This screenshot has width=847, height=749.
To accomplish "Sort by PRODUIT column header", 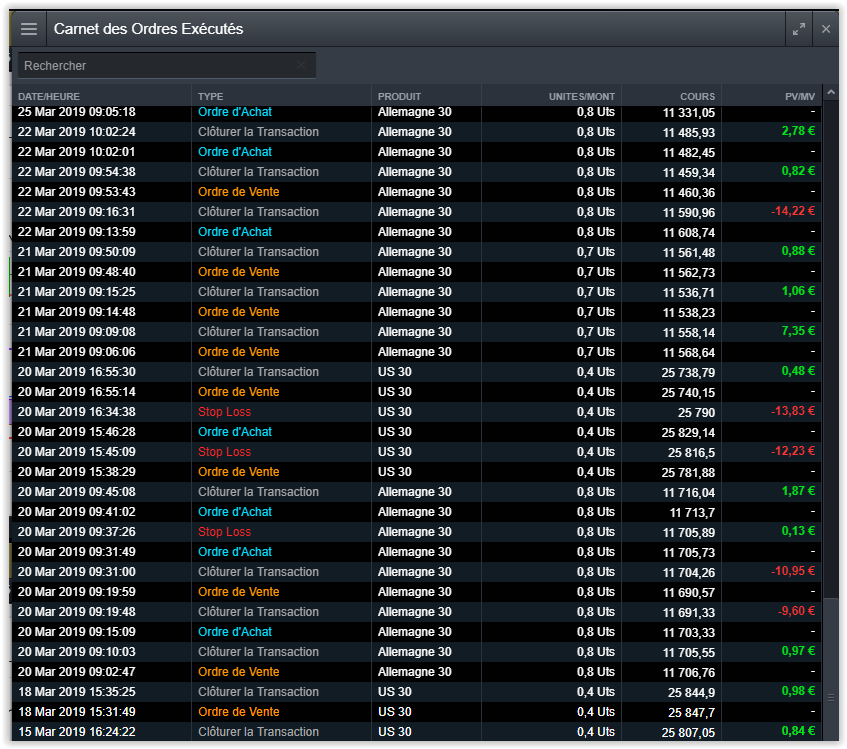I will (x=399, y=96).
